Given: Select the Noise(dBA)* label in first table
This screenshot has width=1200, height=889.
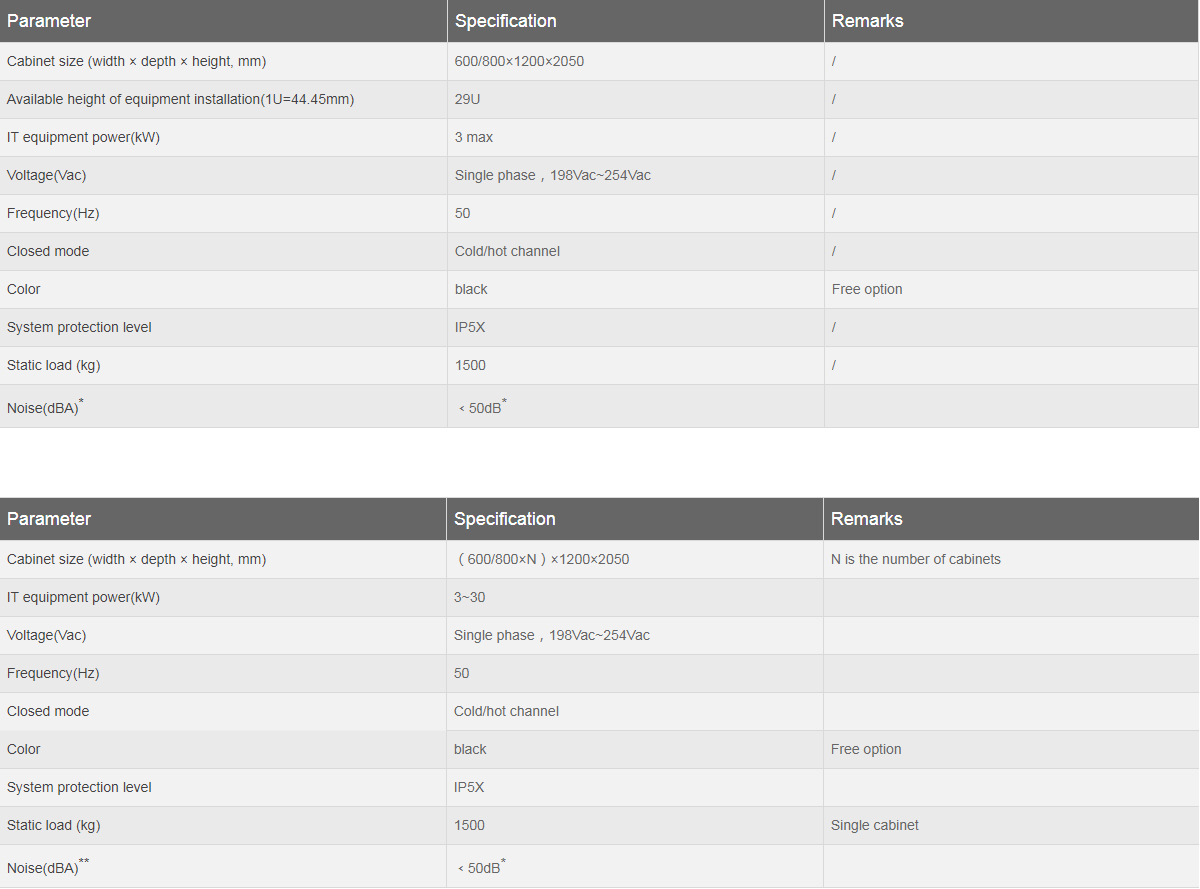Looking at the screenshot, I should pyautogui.click(x=45, y=406).
